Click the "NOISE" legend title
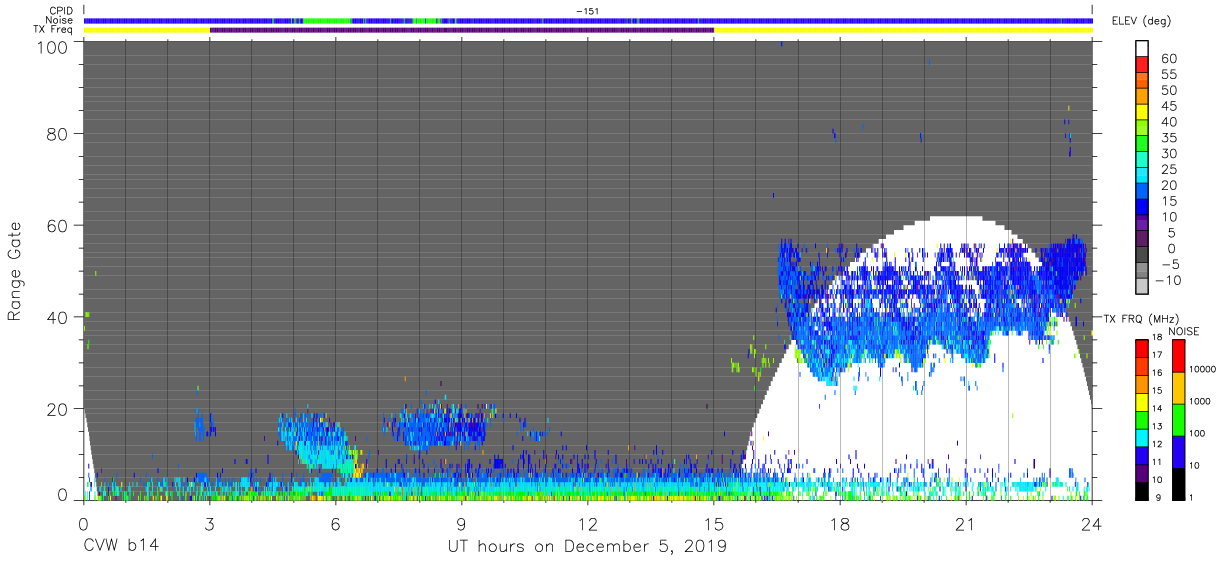This screenshot has width=1228, height=567. pyautogui.click(x=1183, y=331)
